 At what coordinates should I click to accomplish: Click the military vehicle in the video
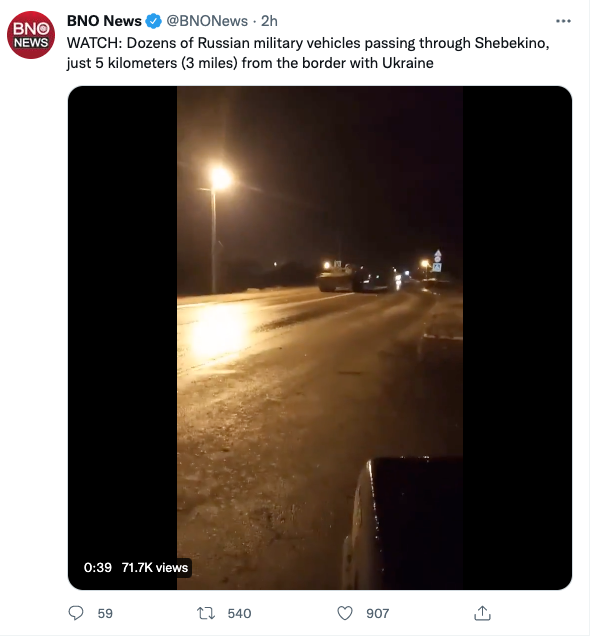coord(339,278)
